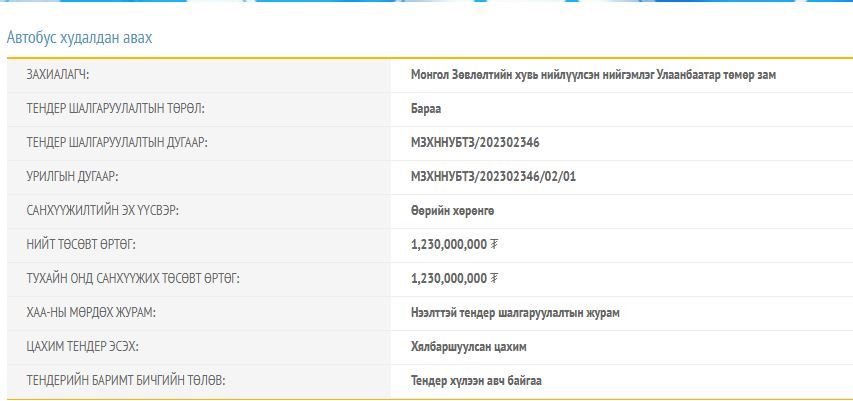Click the 'Автобус худалдан авах' title

pos(79,38)
